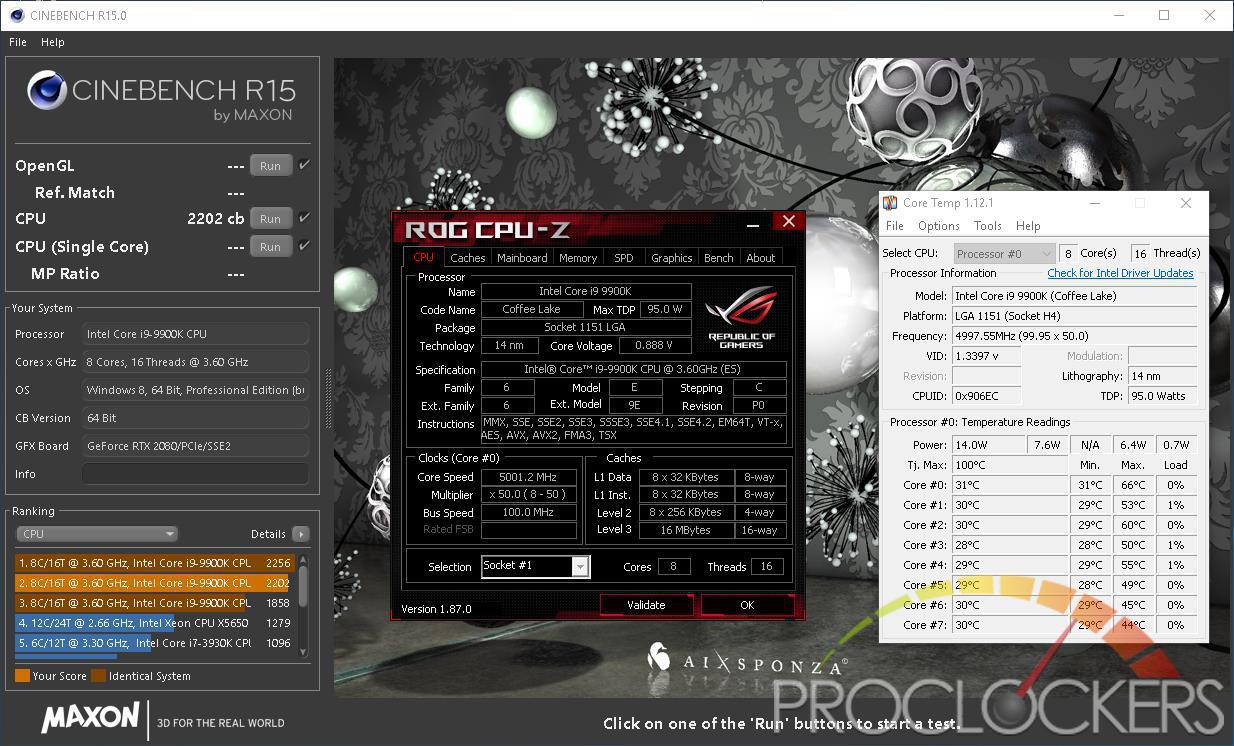Click the Core Voltage value '0.888 V'

click(655, 346)
